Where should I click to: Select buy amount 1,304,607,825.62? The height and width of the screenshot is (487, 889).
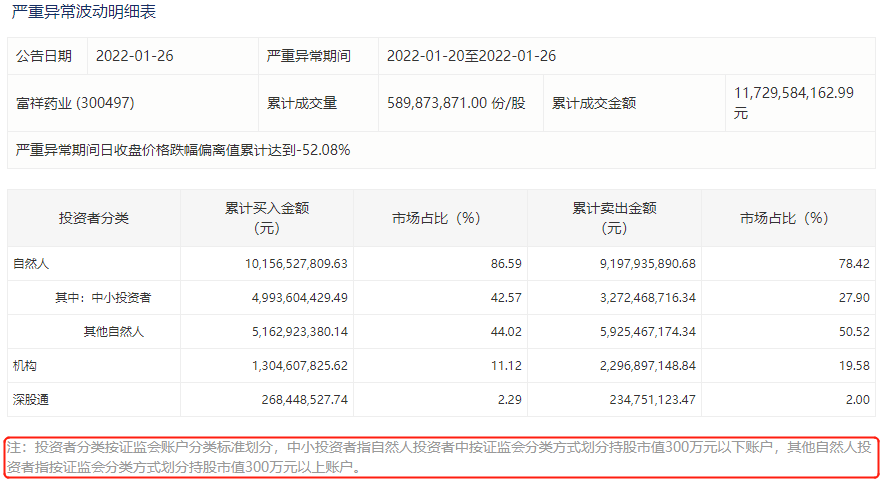tap(299, 366)
